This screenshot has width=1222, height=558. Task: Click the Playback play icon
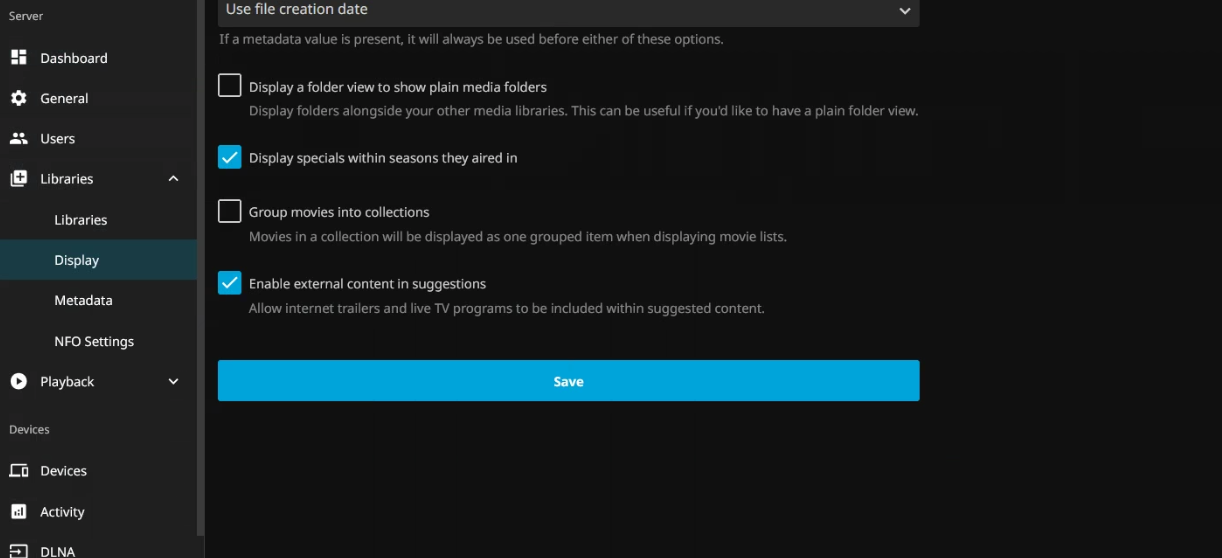18,381
